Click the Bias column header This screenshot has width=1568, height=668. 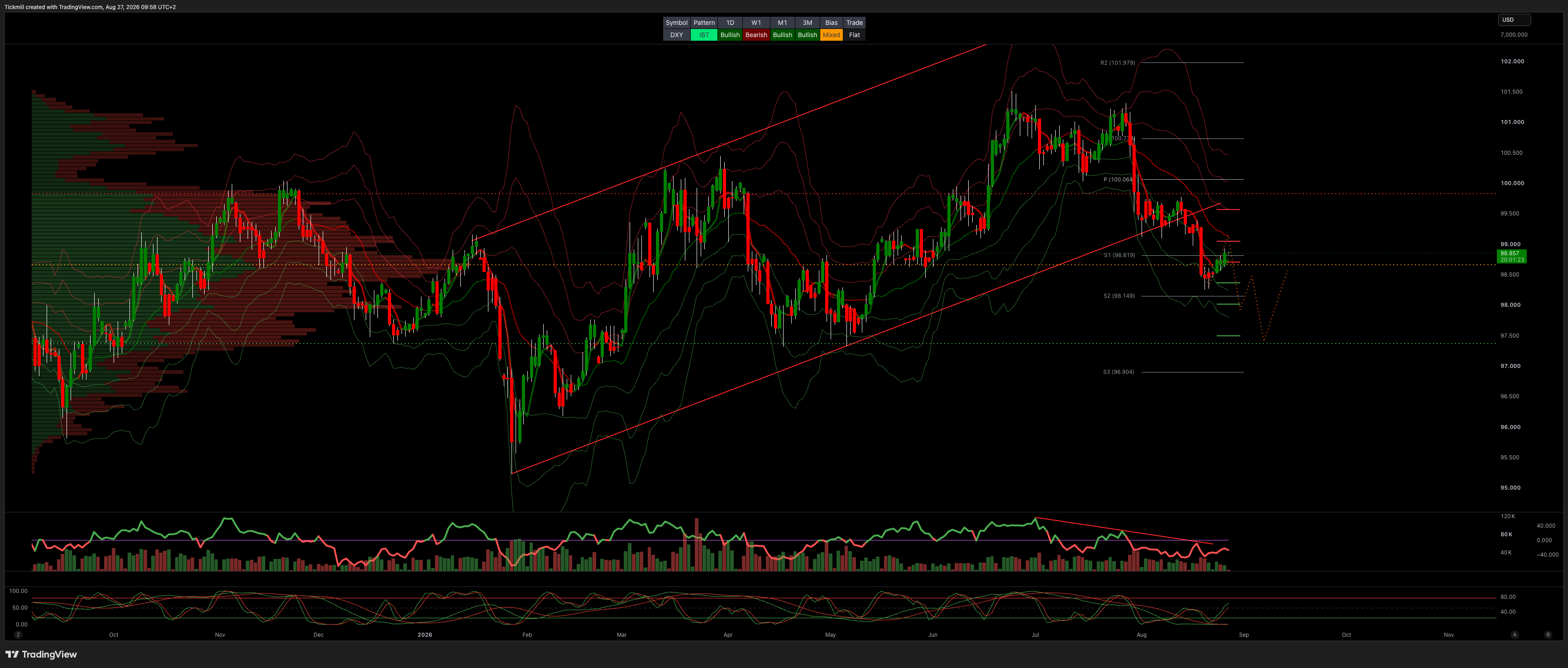831,23
